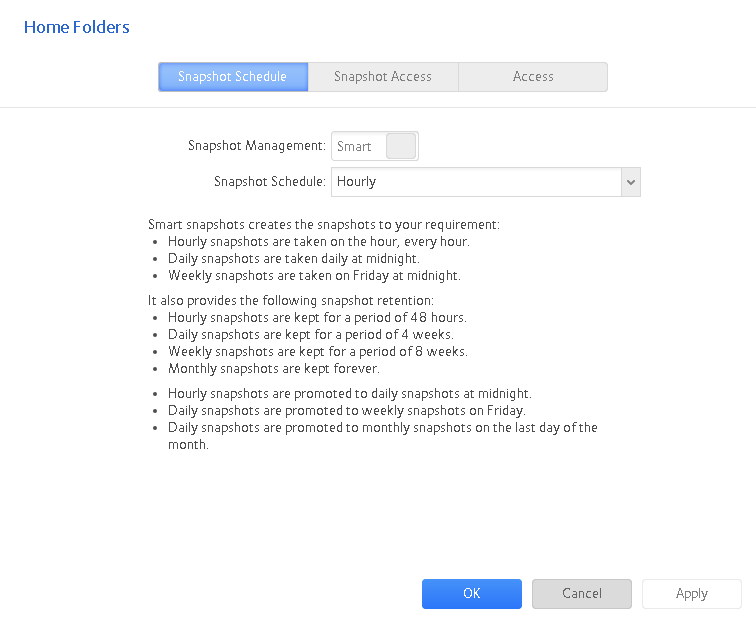756x623 pixels.
Task: Click the 'Smart snapshots creates' intro sentence
Action: coord(323,225)
